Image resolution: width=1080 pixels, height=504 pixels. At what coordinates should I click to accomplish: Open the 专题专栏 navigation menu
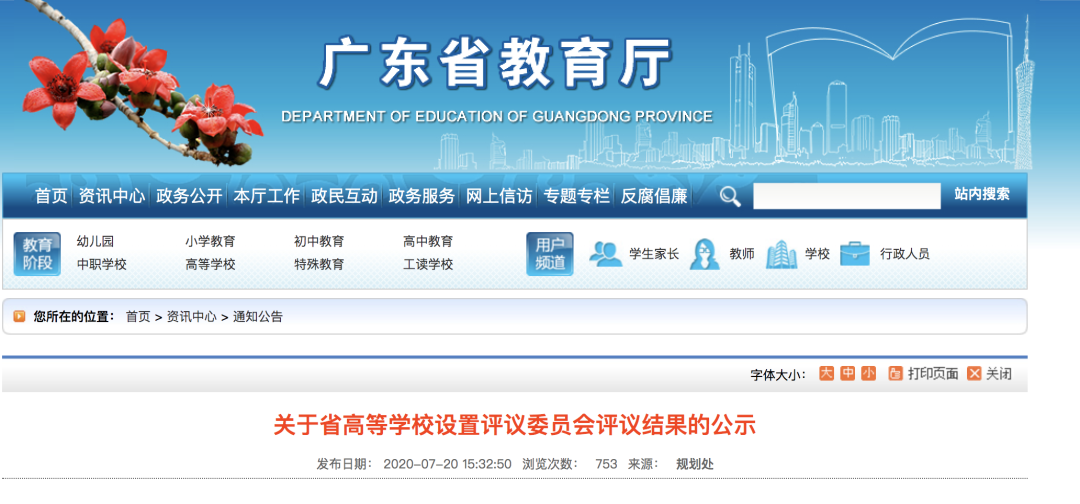(577, 196)
